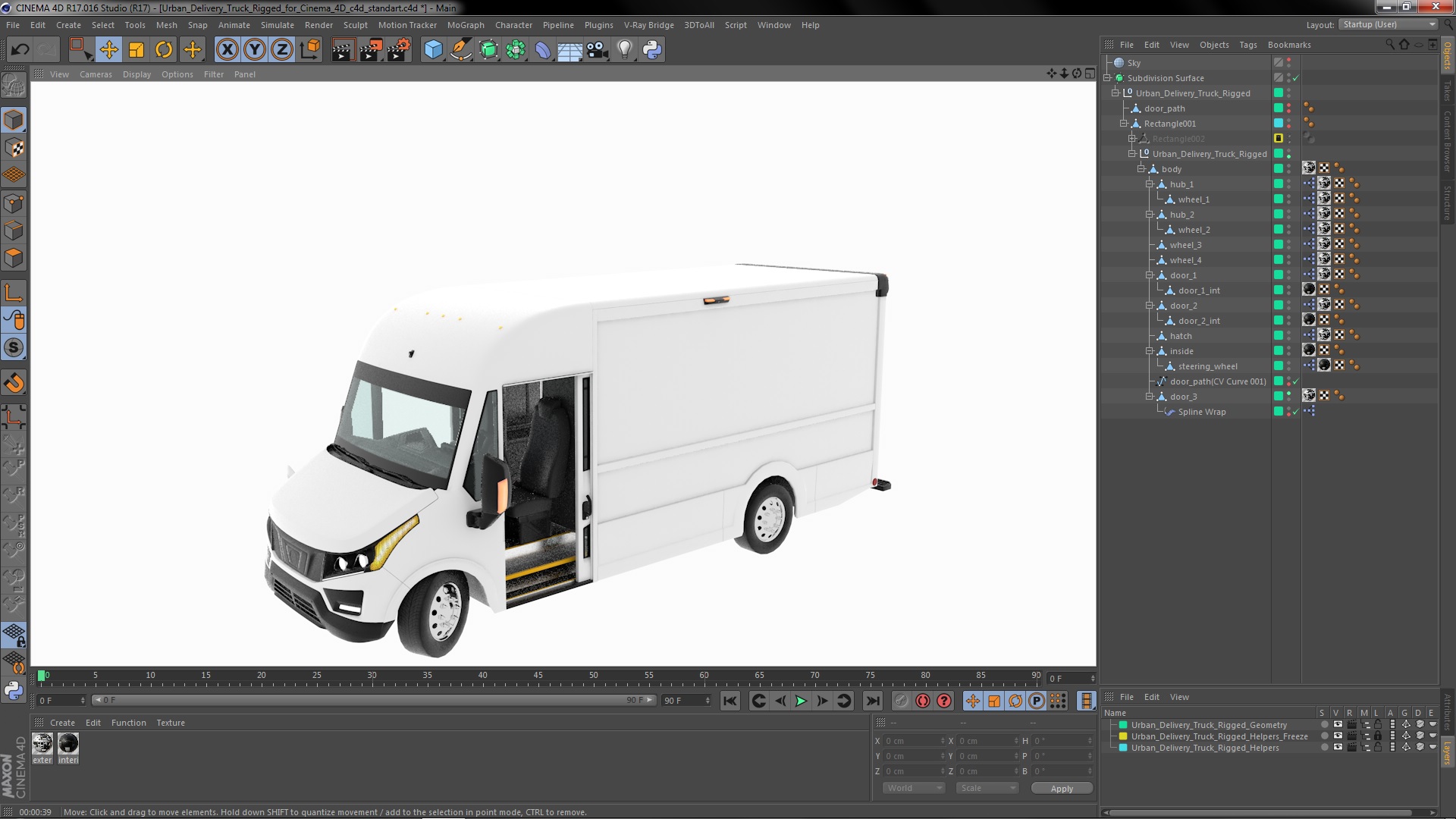Toggle Autokeying button
Screen dimensions: 1456x819
click(x=922, y=701)
